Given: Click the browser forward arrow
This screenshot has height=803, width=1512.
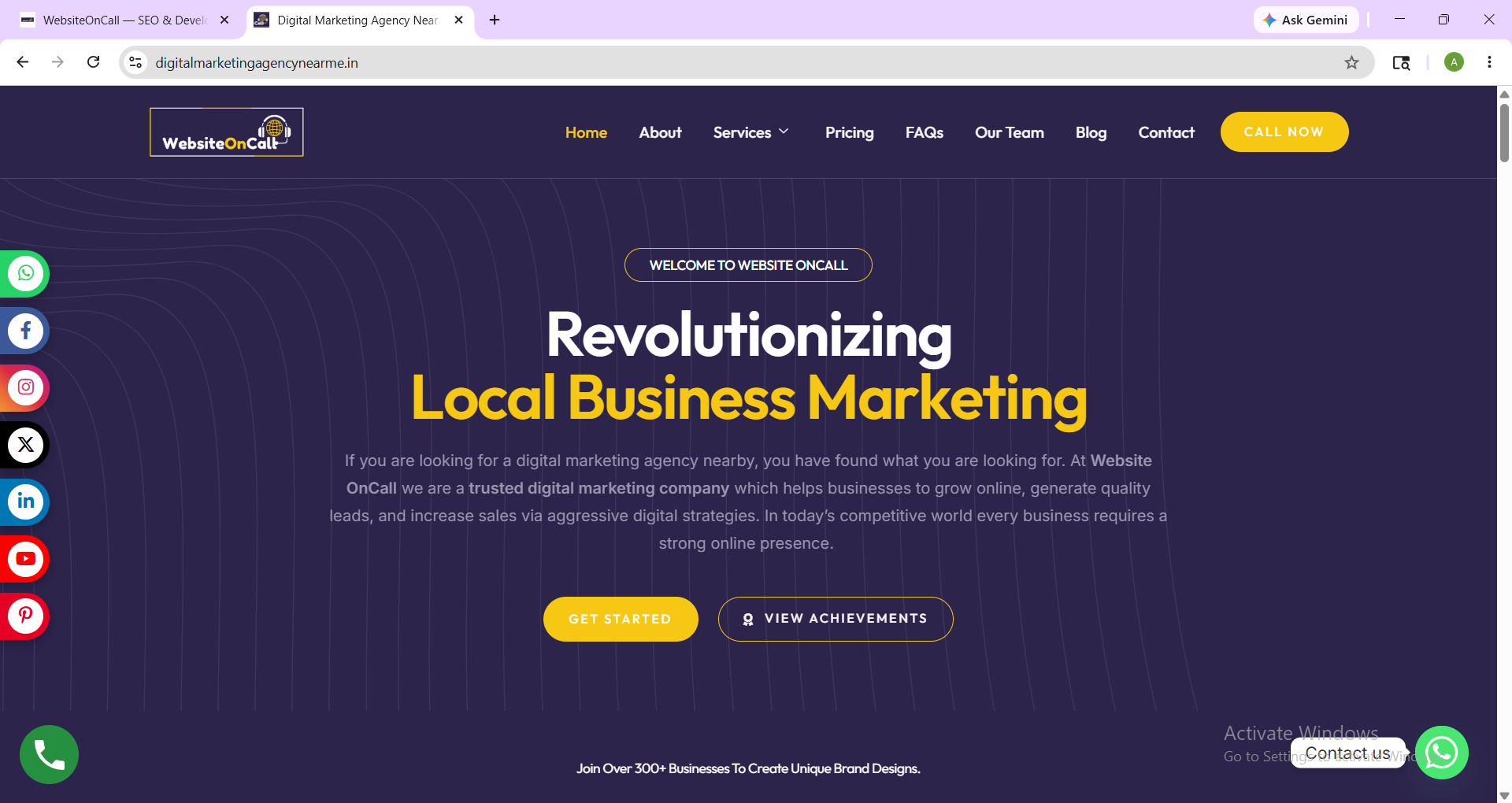Looking at the screenshot, I should [57, 62].
